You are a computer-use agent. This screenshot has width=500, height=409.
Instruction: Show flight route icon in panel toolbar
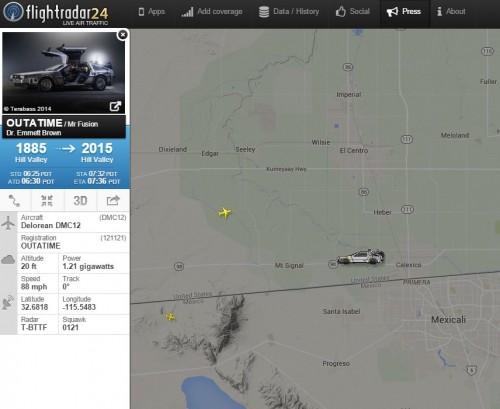point(15,201)
